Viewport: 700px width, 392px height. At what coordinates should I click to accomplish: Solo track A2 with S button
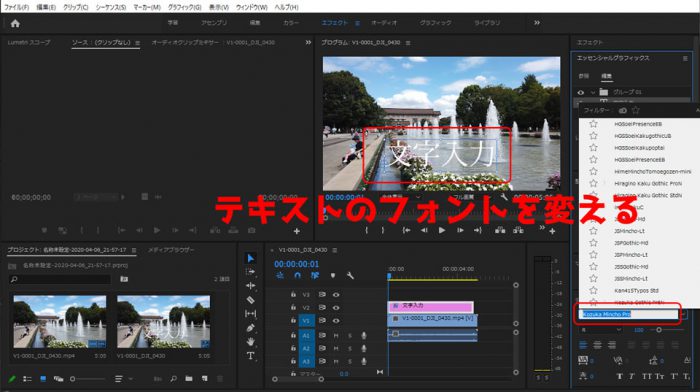[x=350, y=348]
